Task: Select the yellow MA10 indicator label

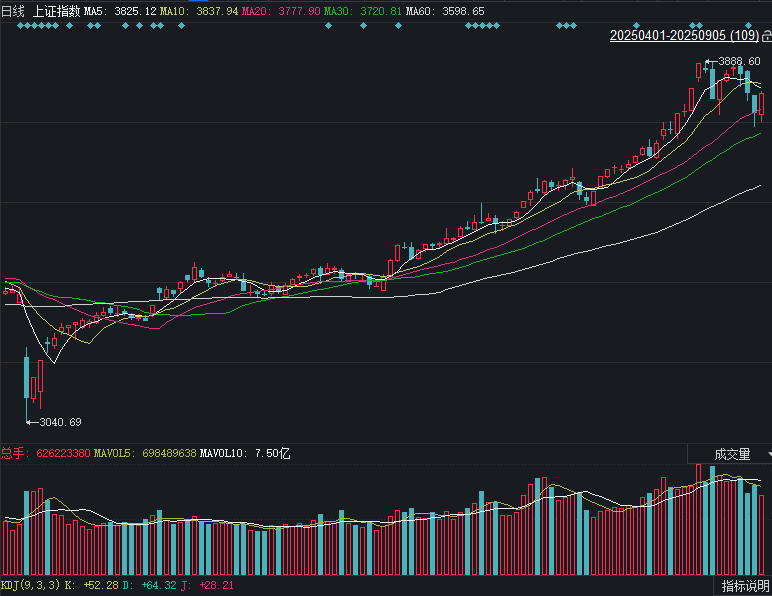Action: click(172, 11)
